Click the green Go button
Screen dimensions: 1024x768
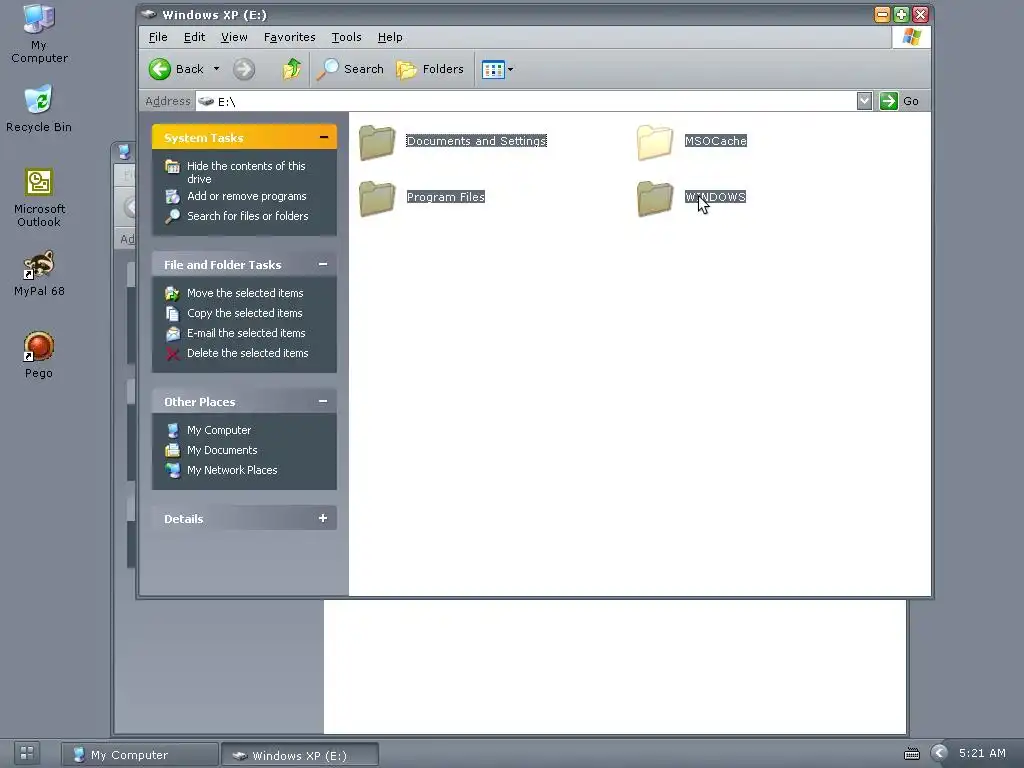pos(899,101)
